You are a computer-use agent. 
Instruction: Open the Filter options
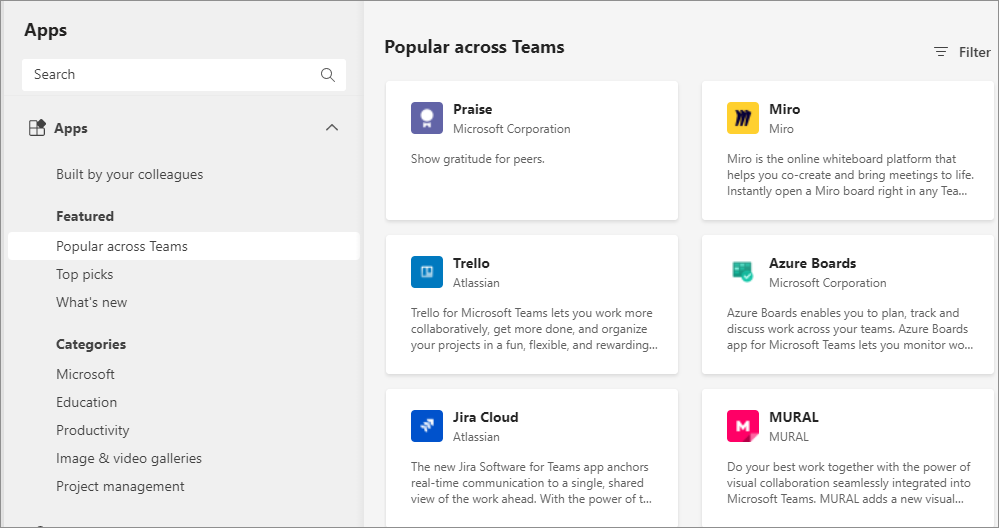click(962, 52)
